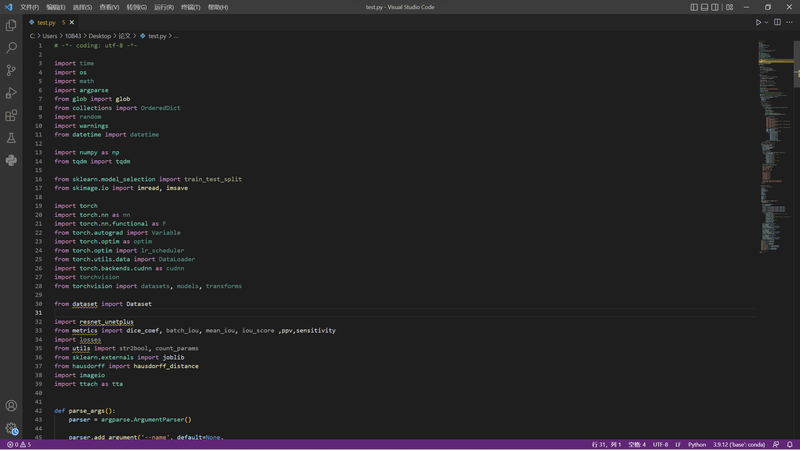Select interpreter 3.9.12 ('base': conda)
The width and height of the screenshot is (800, 450).
(739, 444)
